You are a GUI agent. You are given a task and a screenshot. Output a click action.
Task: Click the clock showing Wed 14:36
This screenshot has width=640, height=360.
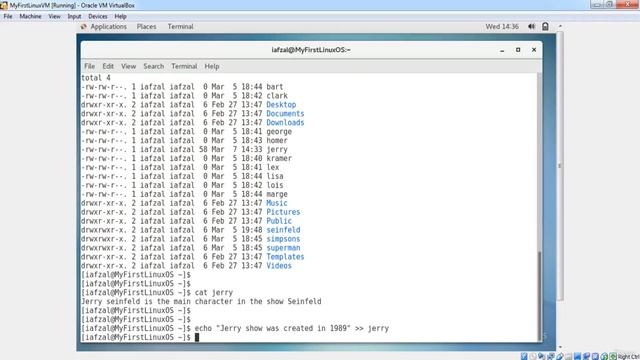(x=502, y=27)
